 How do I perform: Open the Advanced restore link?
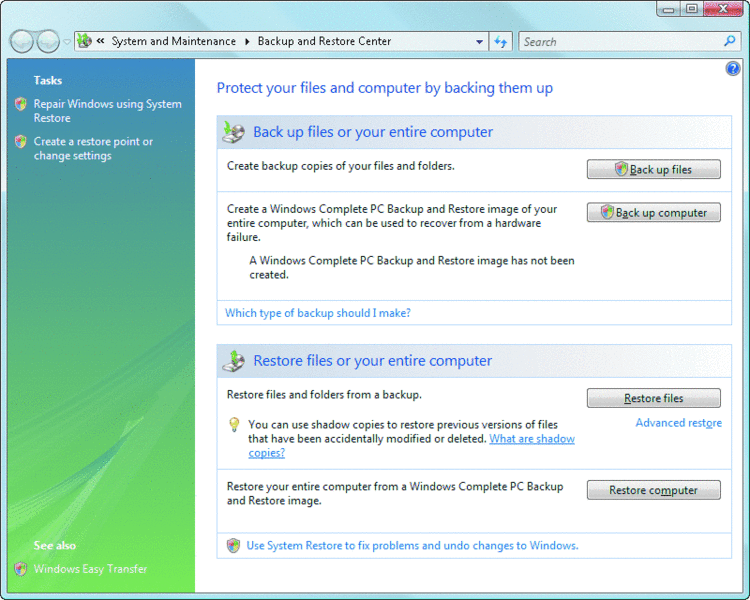[678, 423]
